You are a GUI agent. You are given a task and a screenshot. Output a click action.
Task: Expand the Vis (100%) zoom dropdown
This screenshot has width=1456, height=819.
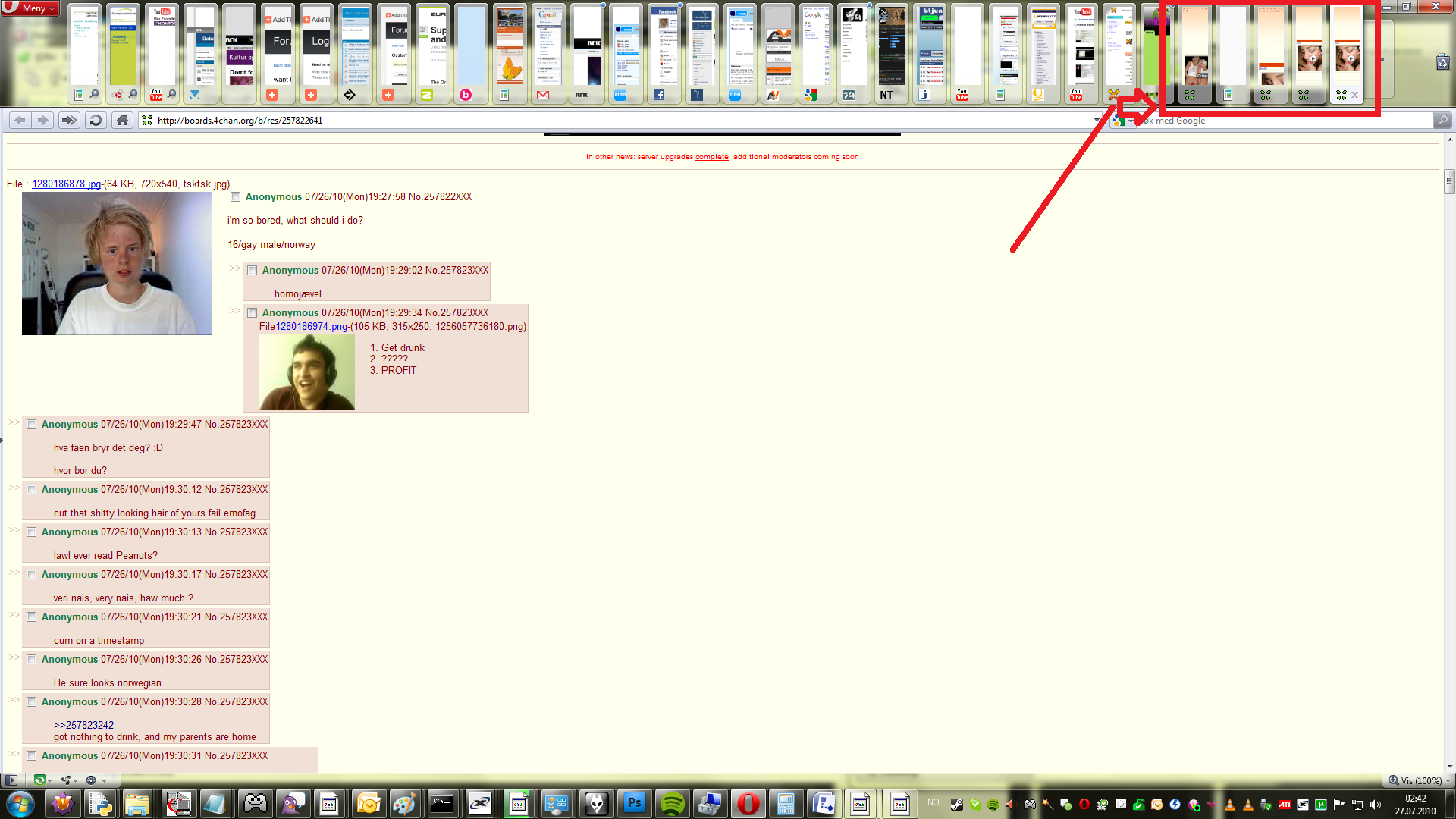click(1448, 780)
